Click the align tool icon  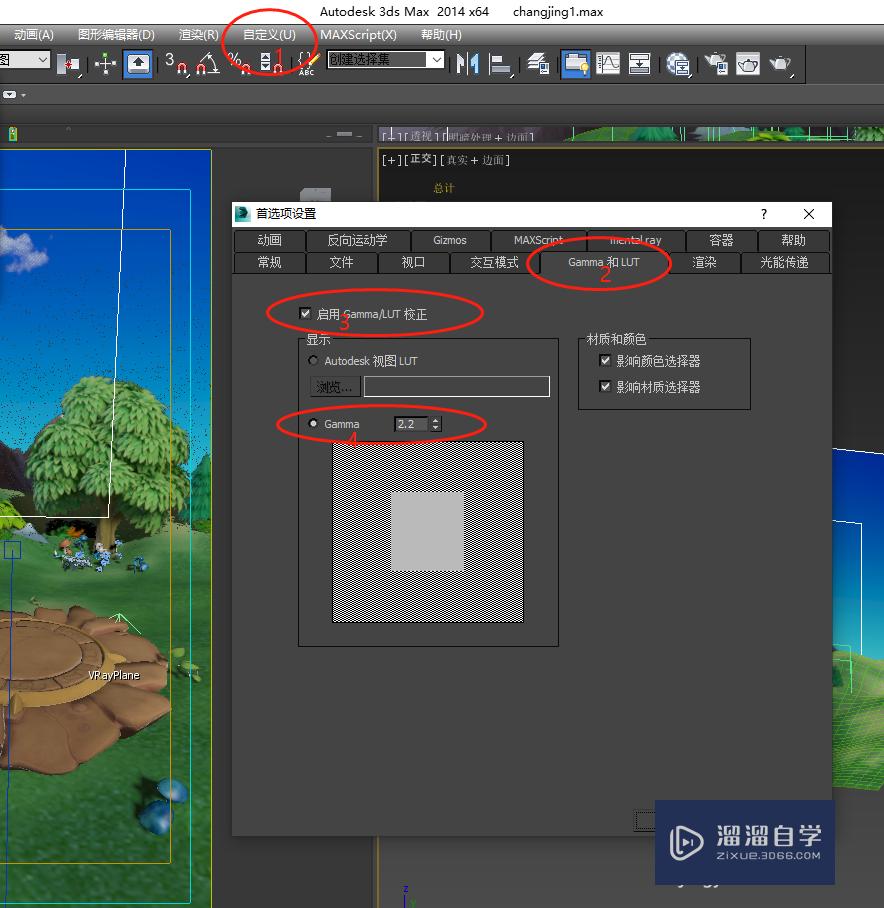[500, 64]
